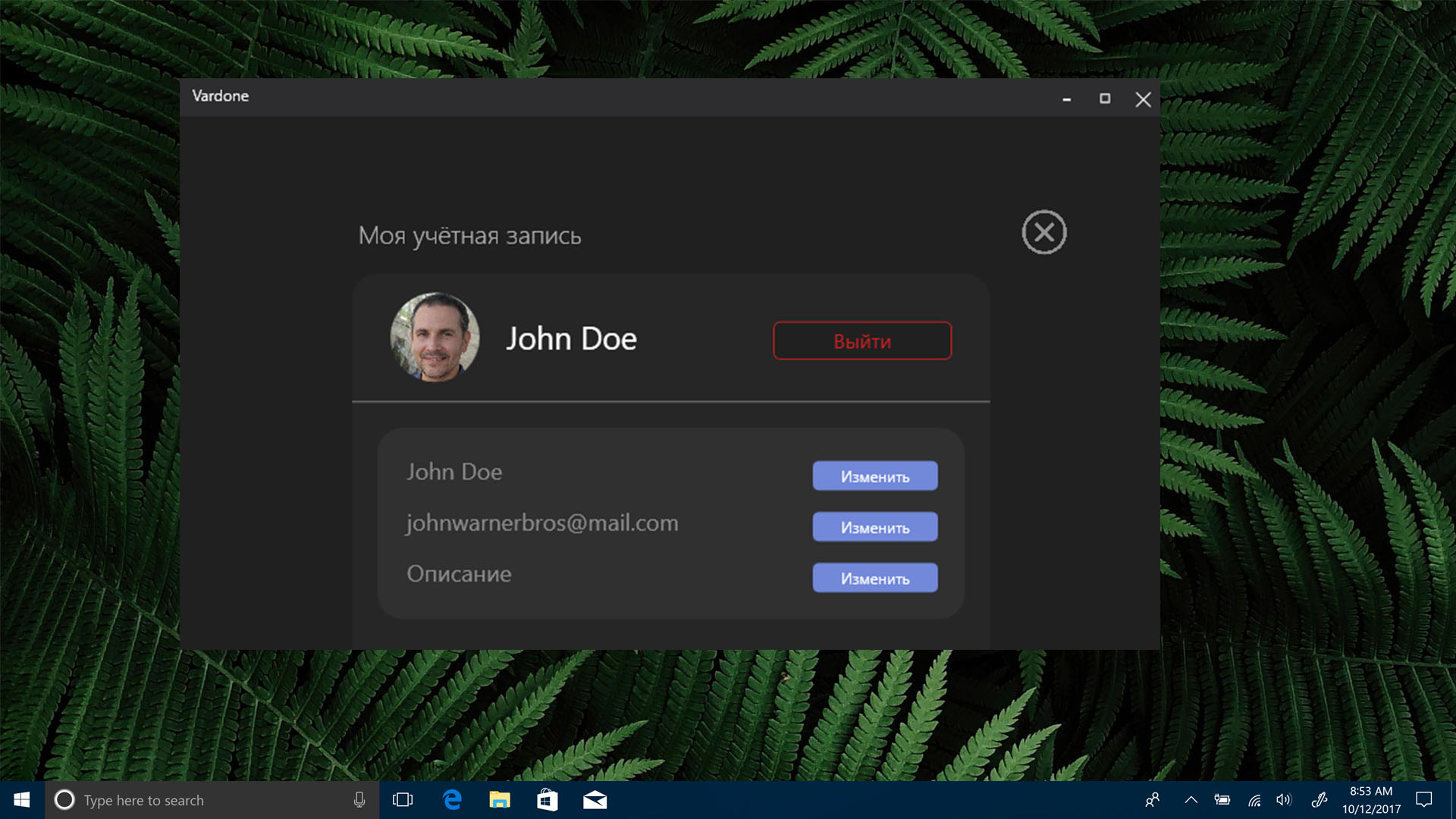Focus the Type here to search box

[x=212, y=800]
